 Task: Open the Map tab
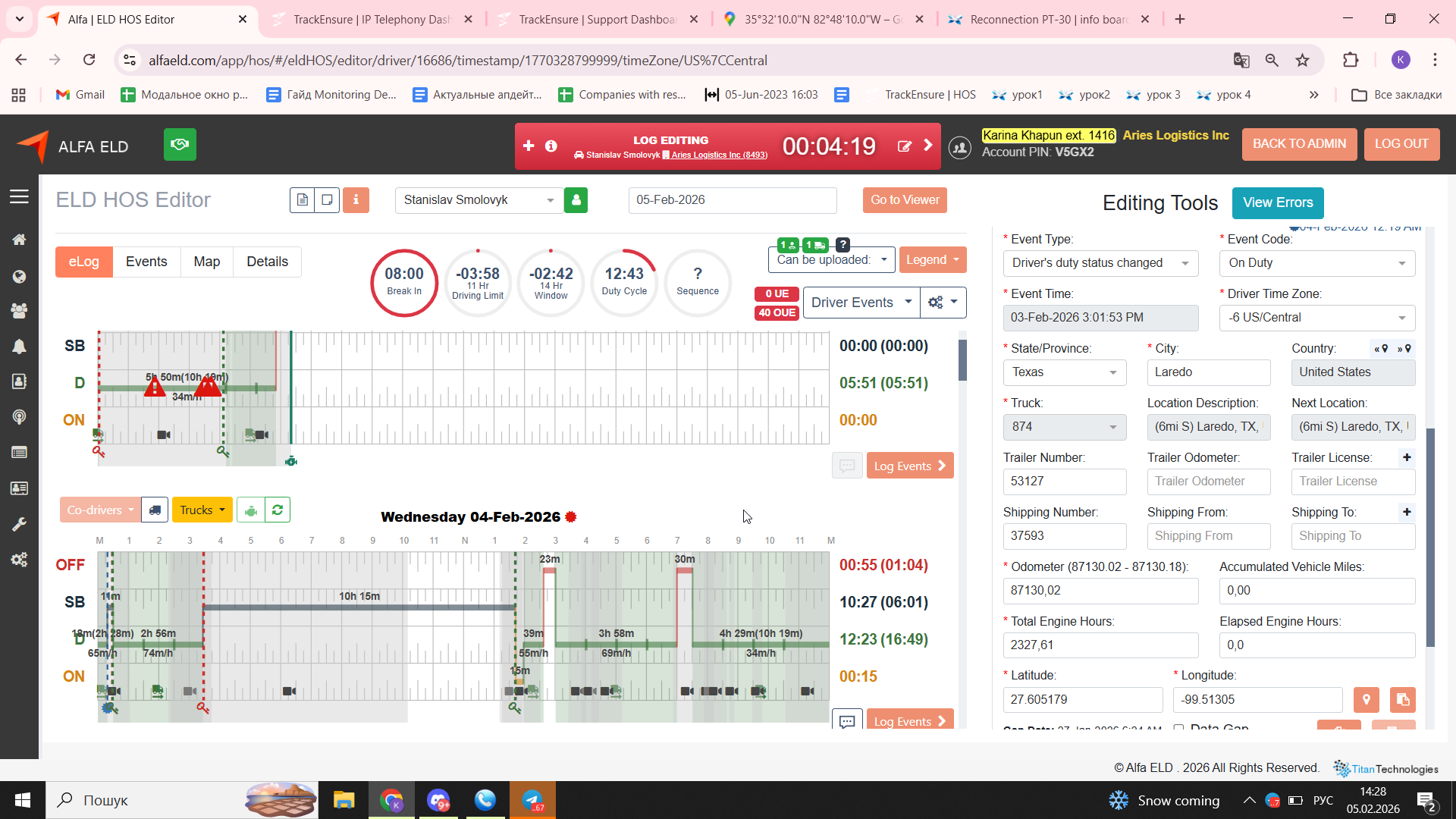pyautogui.click(x=206, y=262)
